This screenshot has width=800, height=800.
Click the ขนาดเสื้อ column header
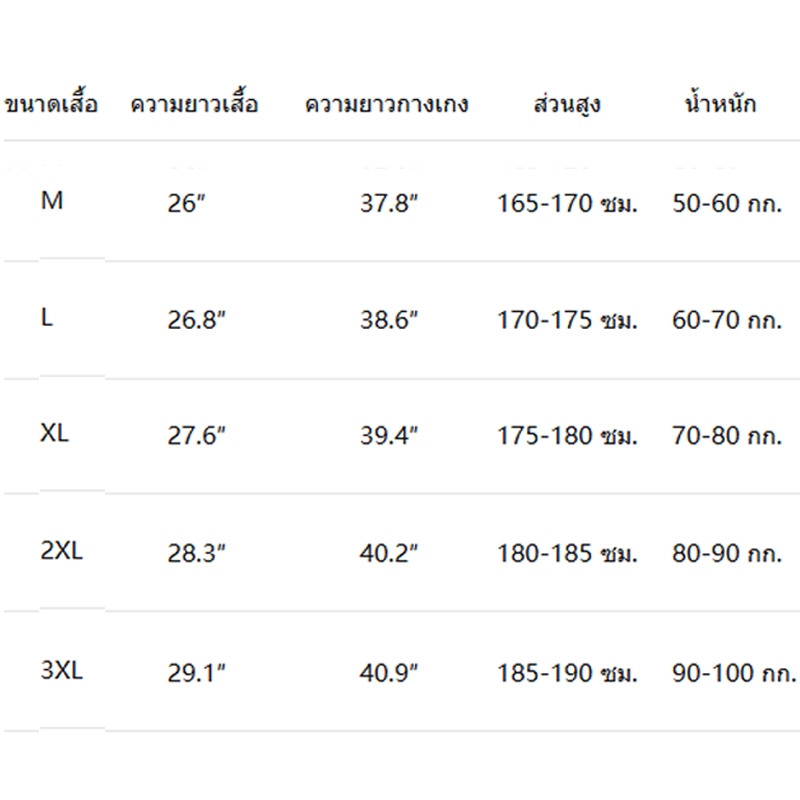(x=51, y=104)
